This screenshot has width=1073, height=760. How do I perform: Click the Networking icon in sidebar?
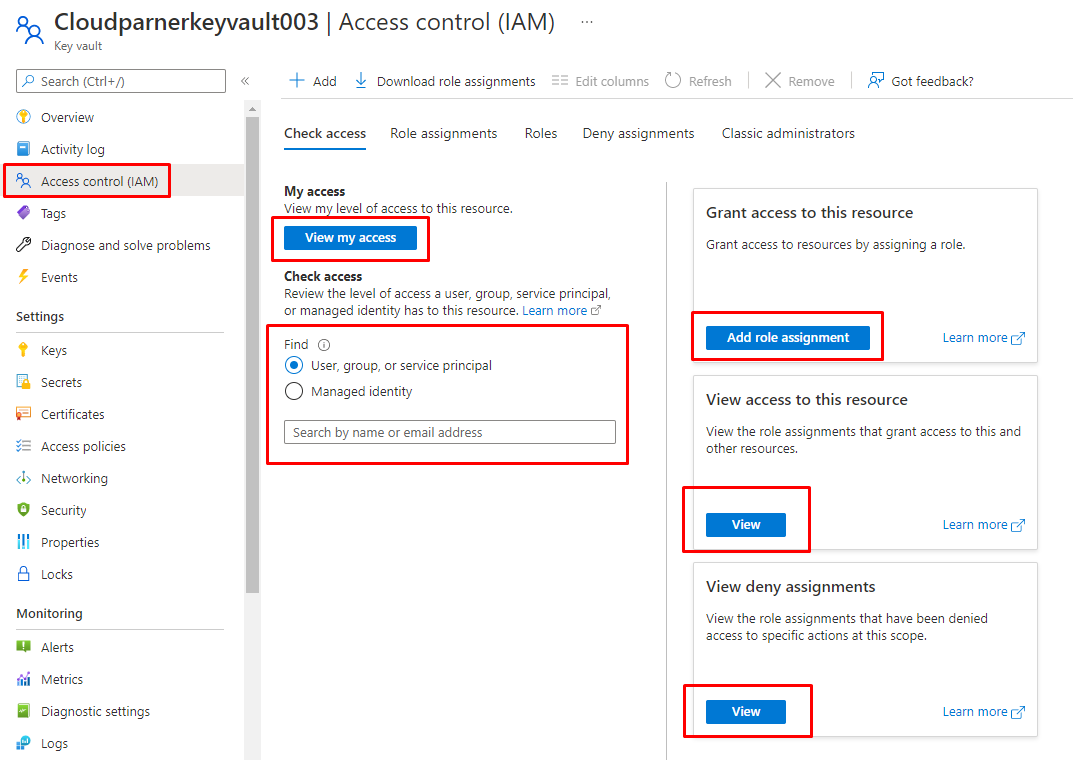point(24,478)
